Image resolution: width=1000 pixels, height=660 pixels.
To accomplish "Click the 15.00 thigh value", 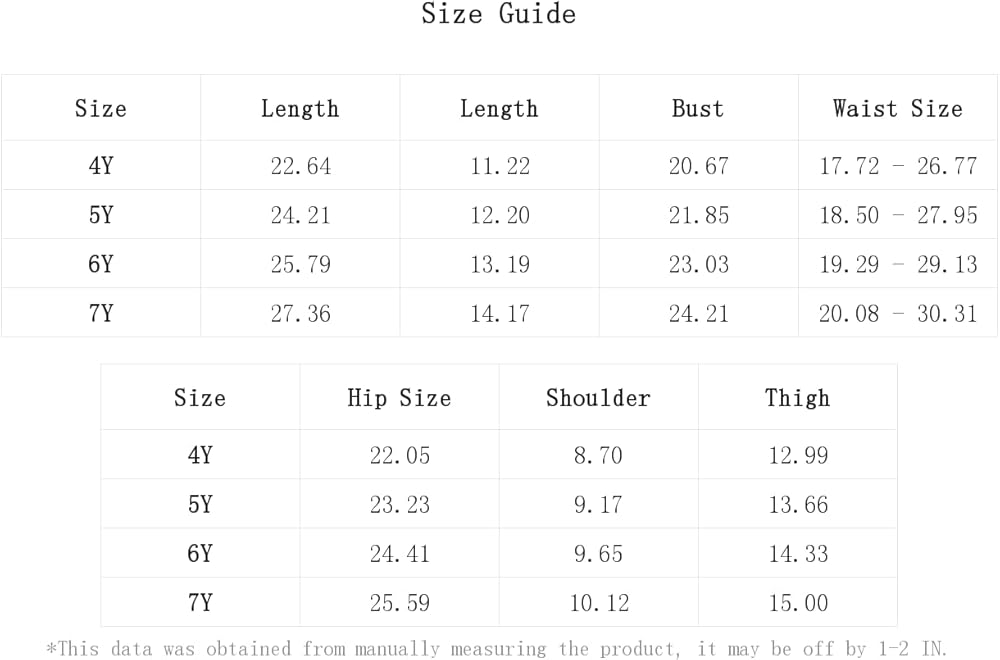I will 797,602.
